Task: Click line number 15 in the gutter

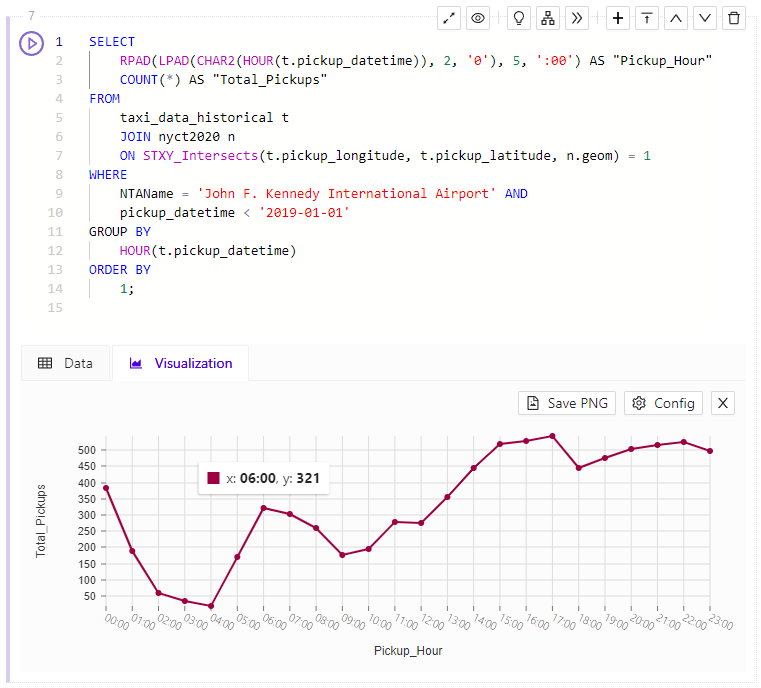Action: coord(55,308)
